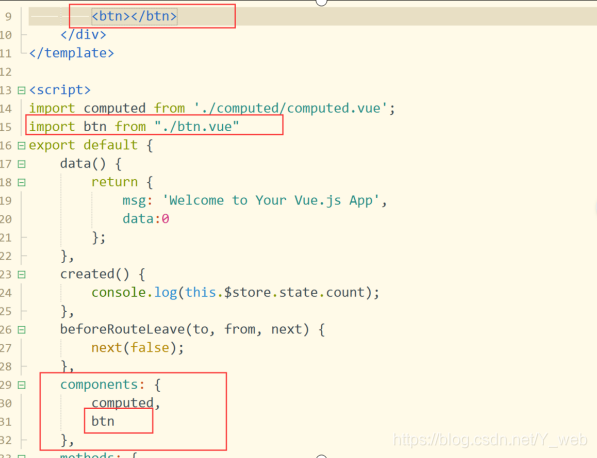Click the 'data:0' property line

tap(146, 219)
